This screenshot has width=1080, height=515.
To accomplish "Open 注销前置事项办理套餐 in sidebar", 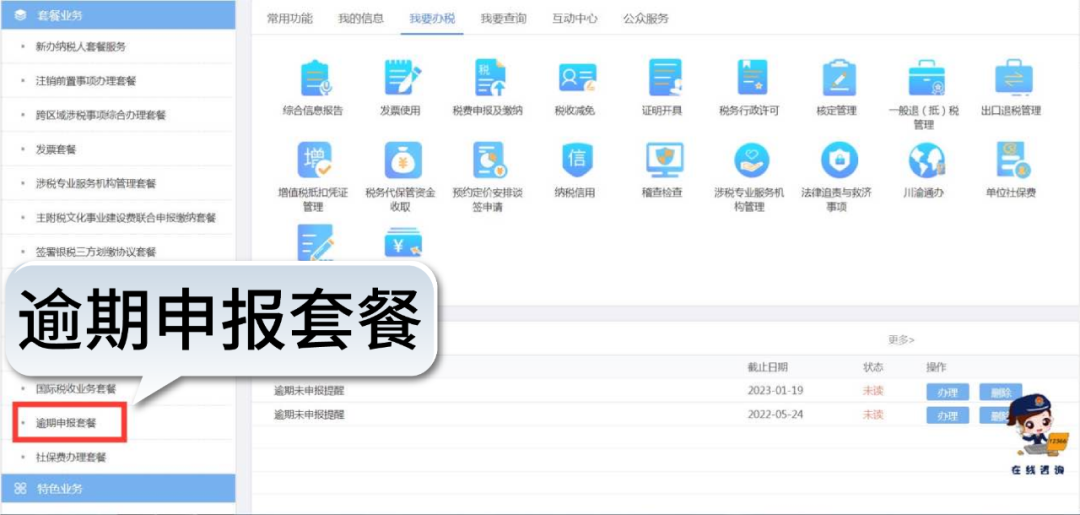I will coord(86,81).
